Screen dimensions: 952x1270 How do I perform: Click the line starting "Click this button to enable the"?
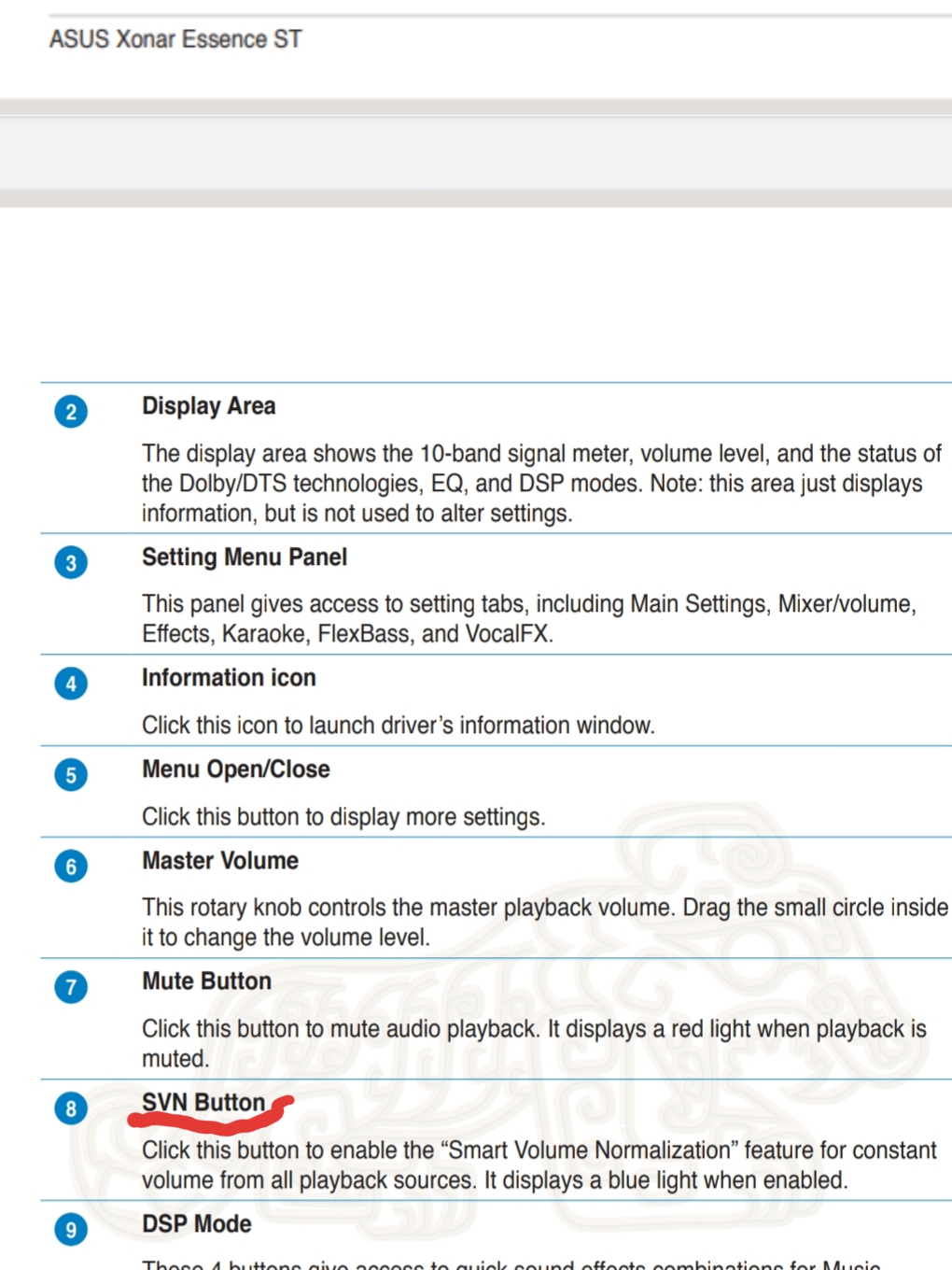(x=539, y=1150)
